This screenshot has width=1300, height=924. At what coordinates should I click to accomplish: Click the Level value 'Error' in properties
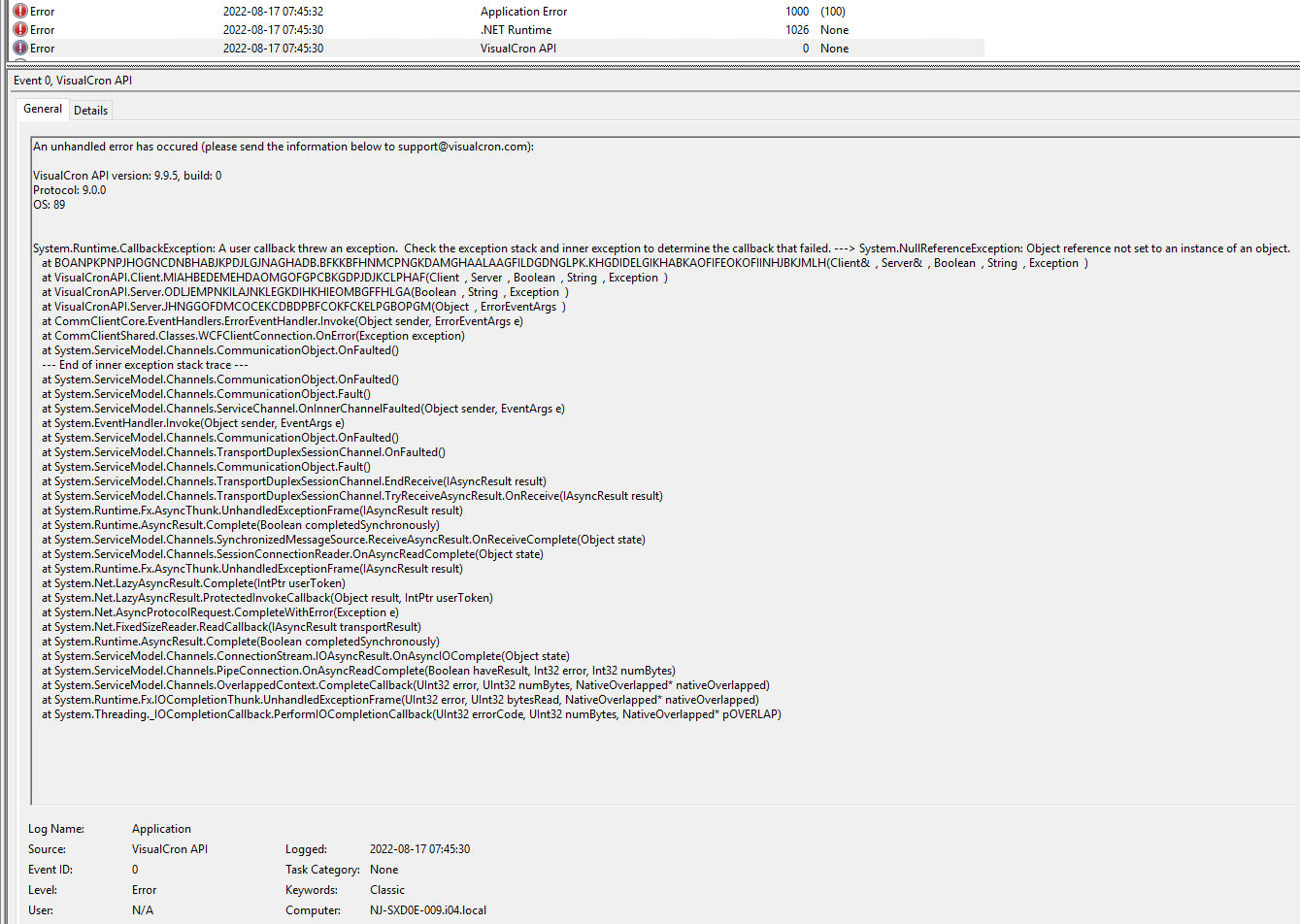coord(144,890)
